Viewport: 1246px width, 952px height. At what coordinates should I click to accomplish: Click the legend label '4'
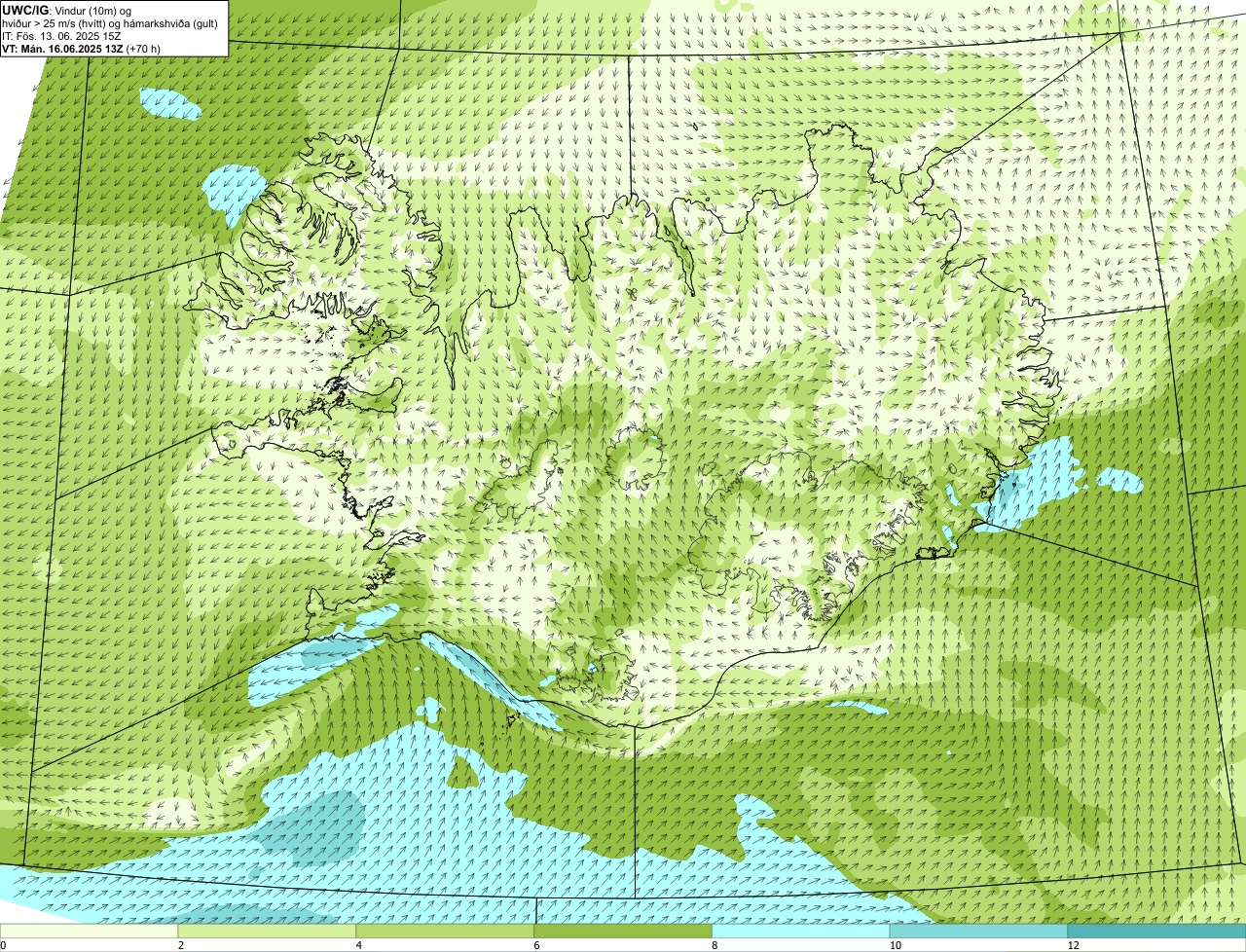[x=359, y=945]
